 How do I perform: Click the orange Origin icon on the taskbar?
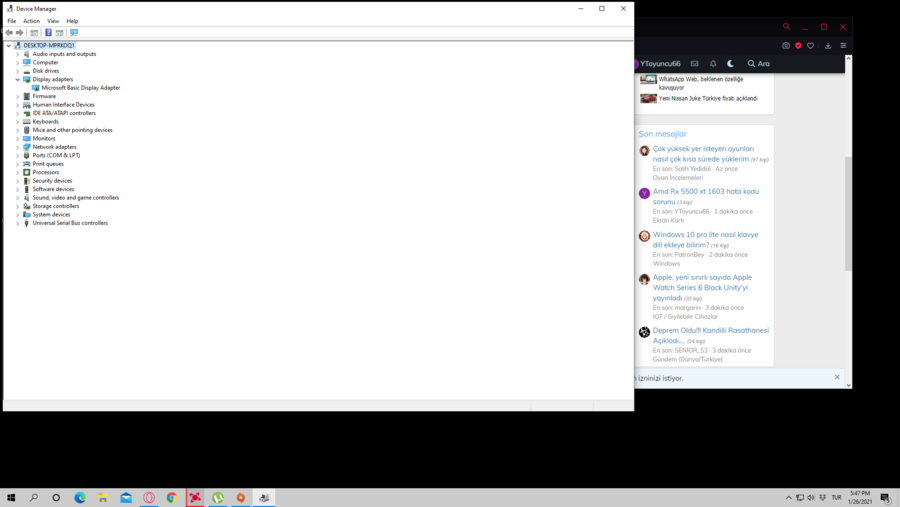click(240, 498)
